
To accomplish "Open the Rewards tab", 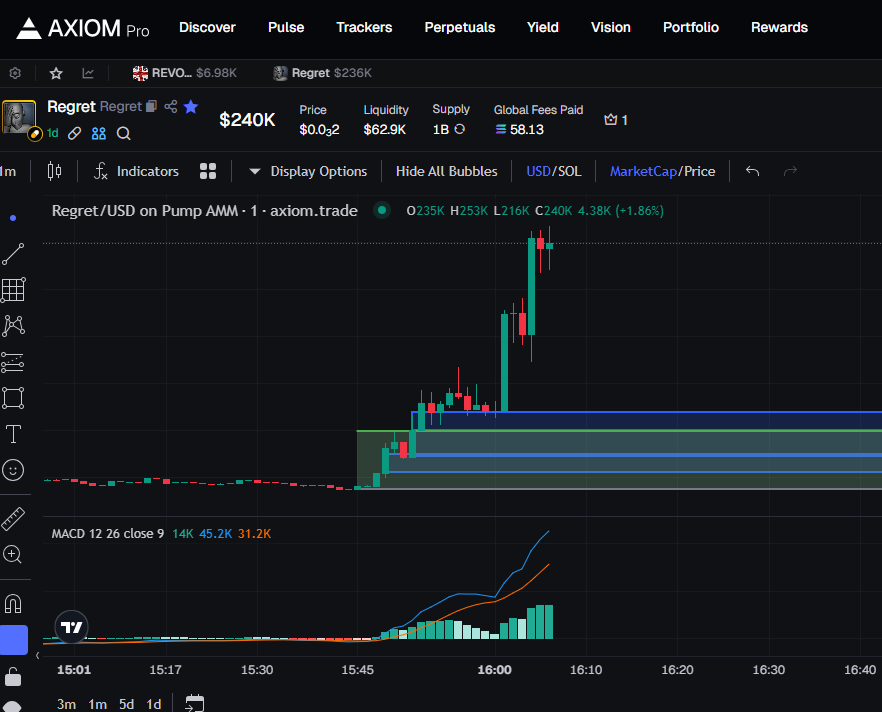I will pyautogui.click(x=779, y=28).
